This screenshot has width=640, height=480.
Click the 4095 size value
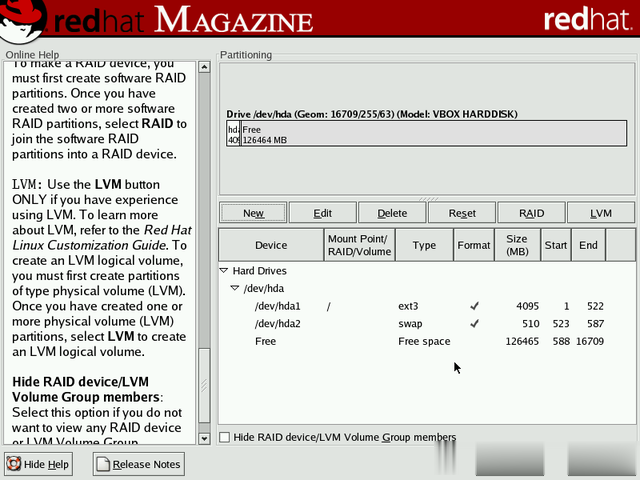(527, 306)
